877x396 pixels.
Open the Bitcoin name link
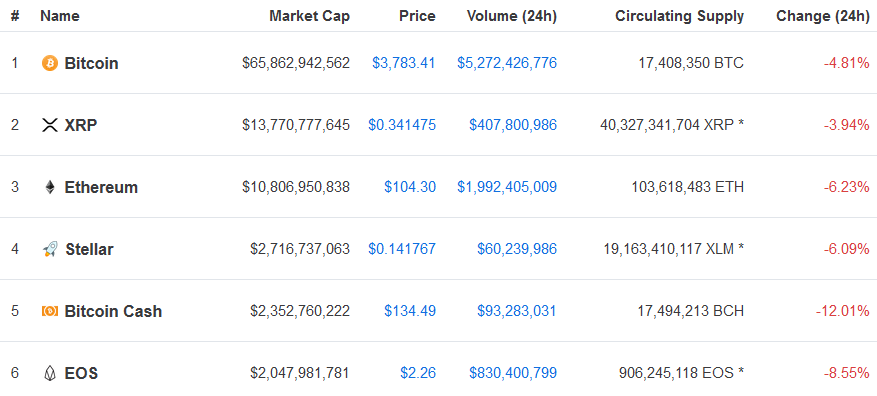click(x=92, y=63)
